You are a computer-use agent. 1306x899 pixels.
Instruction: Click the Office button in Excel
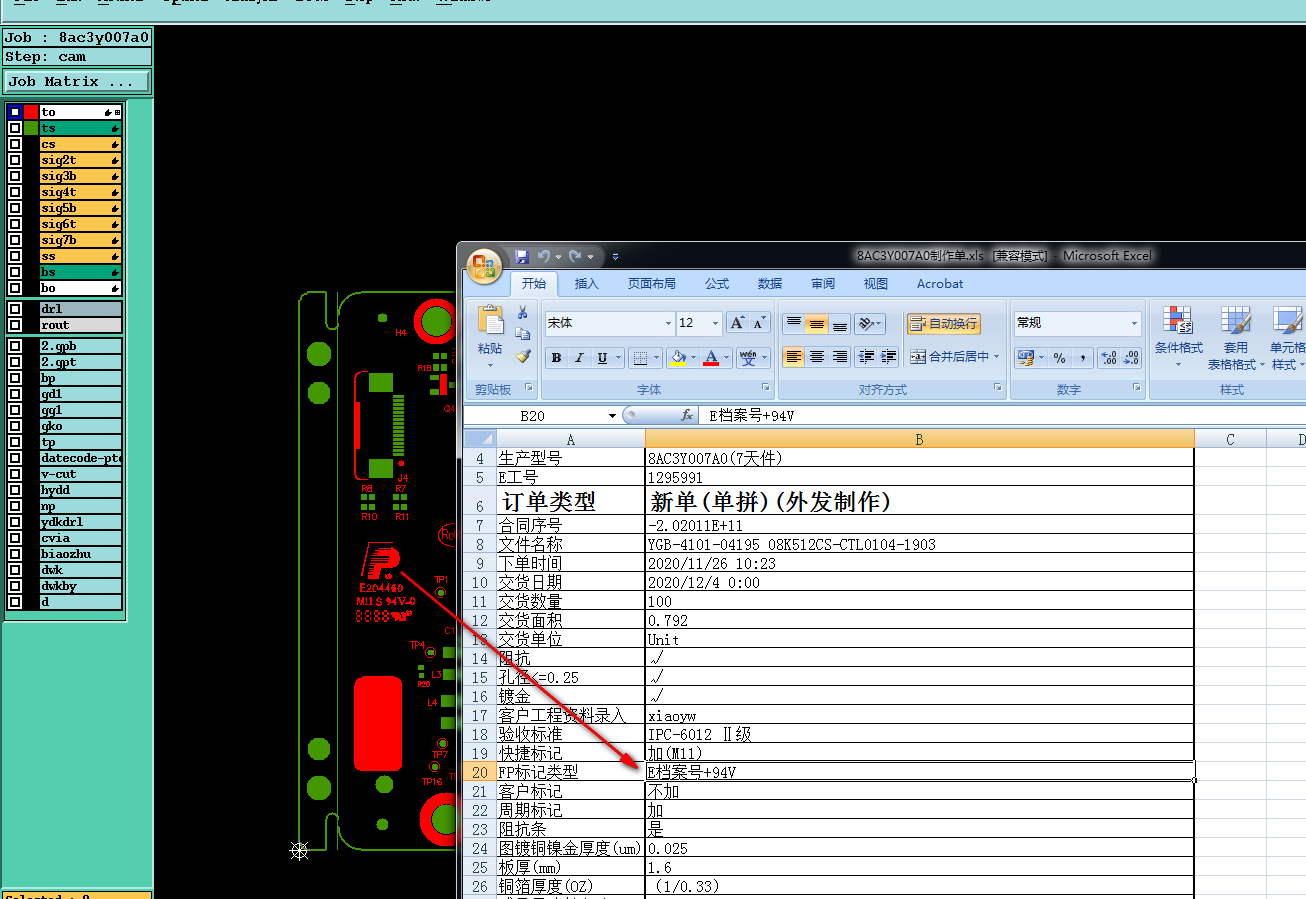pos(484,266)
